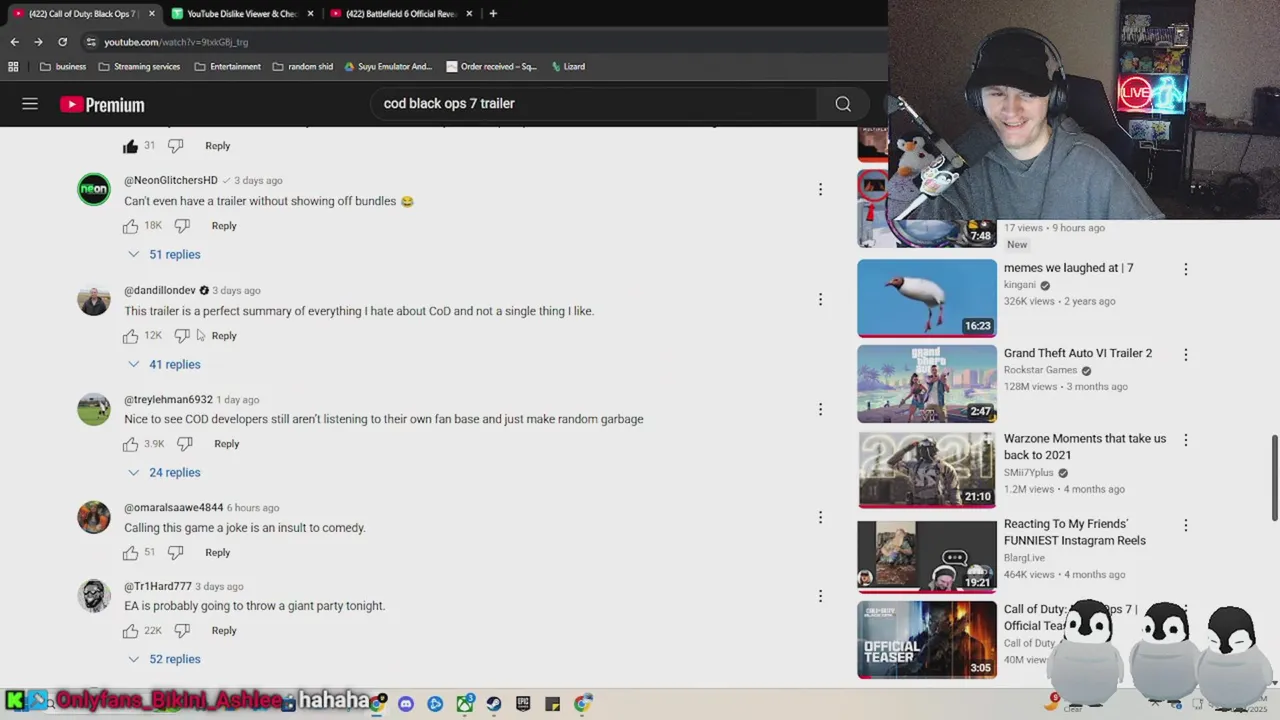Reply to @dandillondev's comment
Image resolution: width=1280 pixels, height=720 pixels.
tap(224, 336)
